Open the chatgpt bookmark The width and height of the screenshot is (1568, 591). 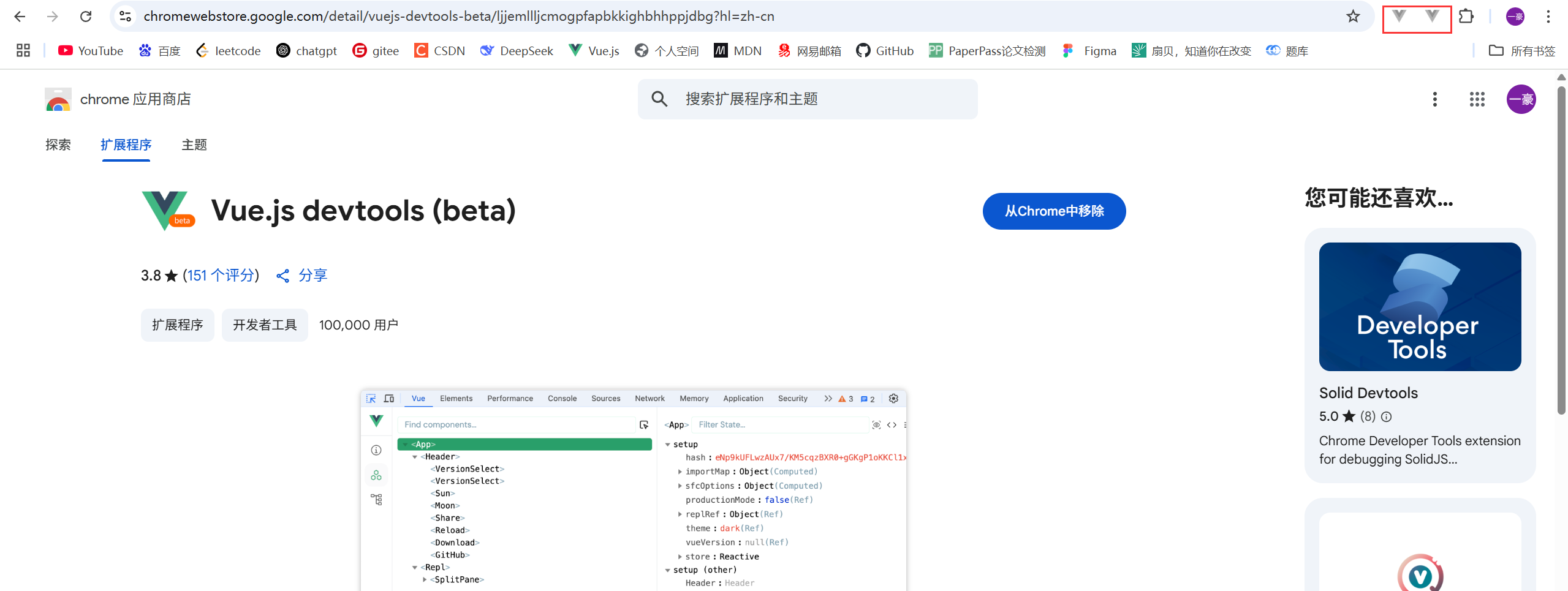pyautogui.click(x=306, y=51)
